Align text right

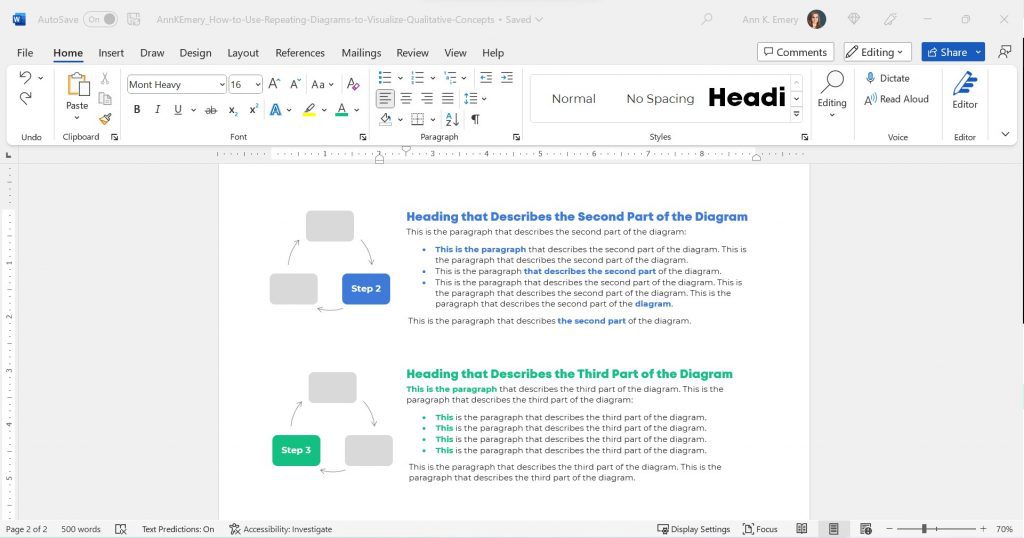pyautogui.click(x=427, y=99)
